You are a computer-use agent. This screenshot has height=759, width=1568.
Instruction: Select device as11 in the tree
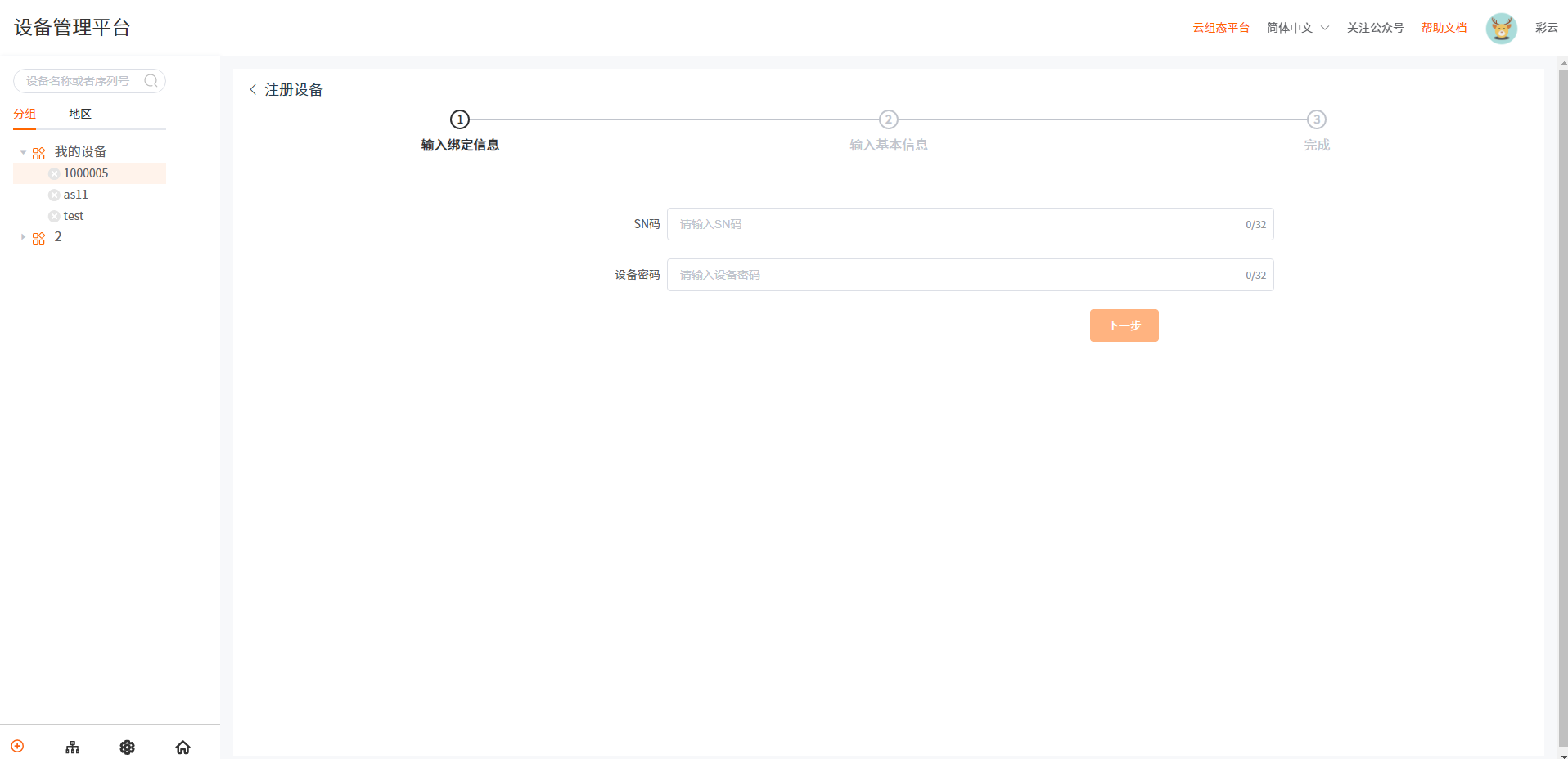pos(89,195)
